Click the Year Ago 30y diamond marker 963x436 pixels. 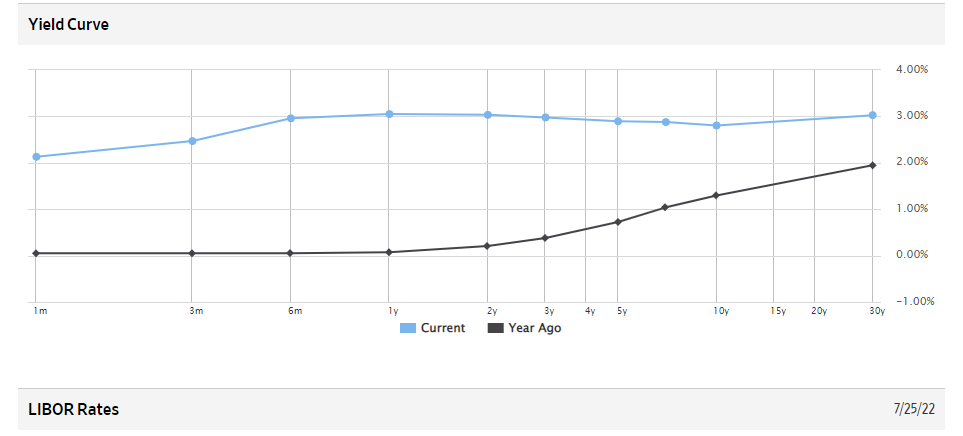(873, 165)
